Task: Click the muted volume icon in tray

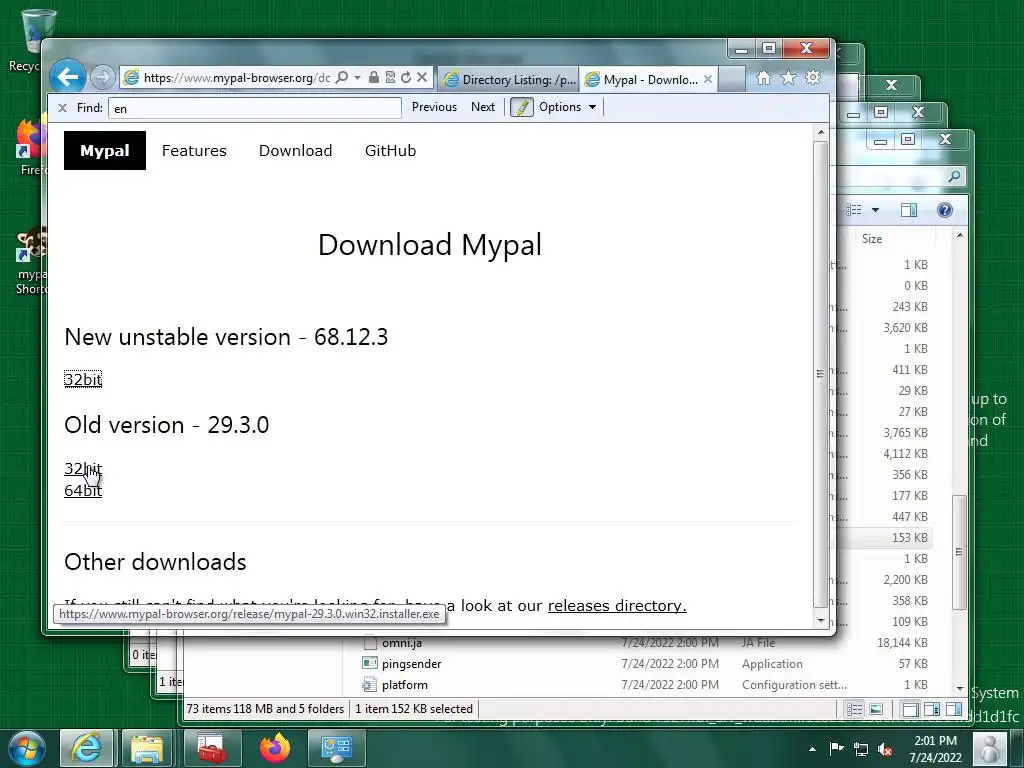Action: coord(885,749)
